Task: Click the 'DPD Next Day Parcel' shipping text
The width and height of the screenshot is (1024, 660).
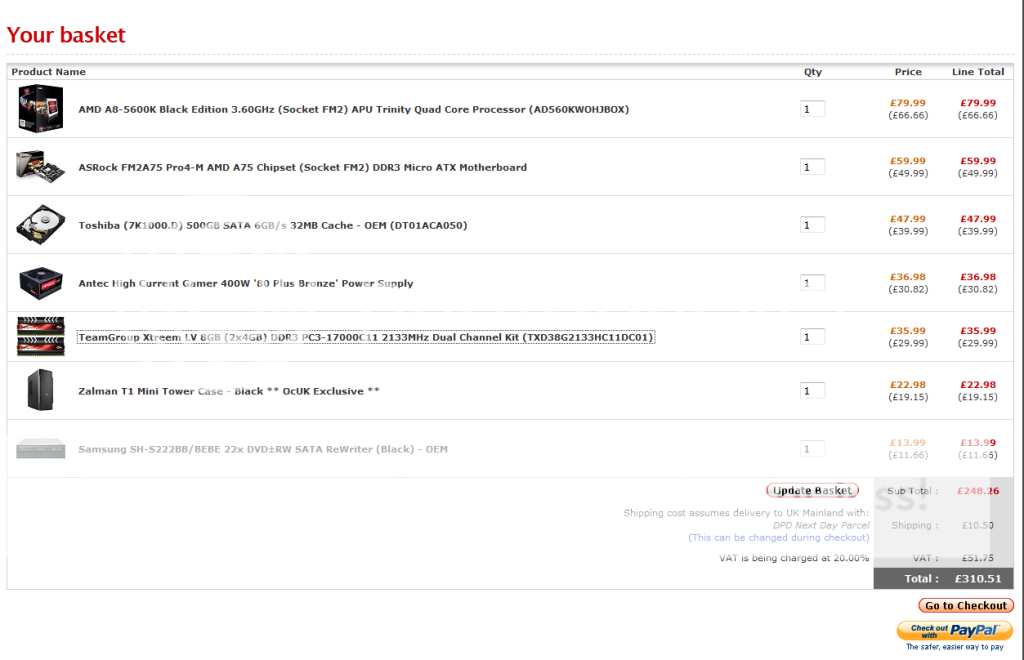Action: (x=821, y=526)
